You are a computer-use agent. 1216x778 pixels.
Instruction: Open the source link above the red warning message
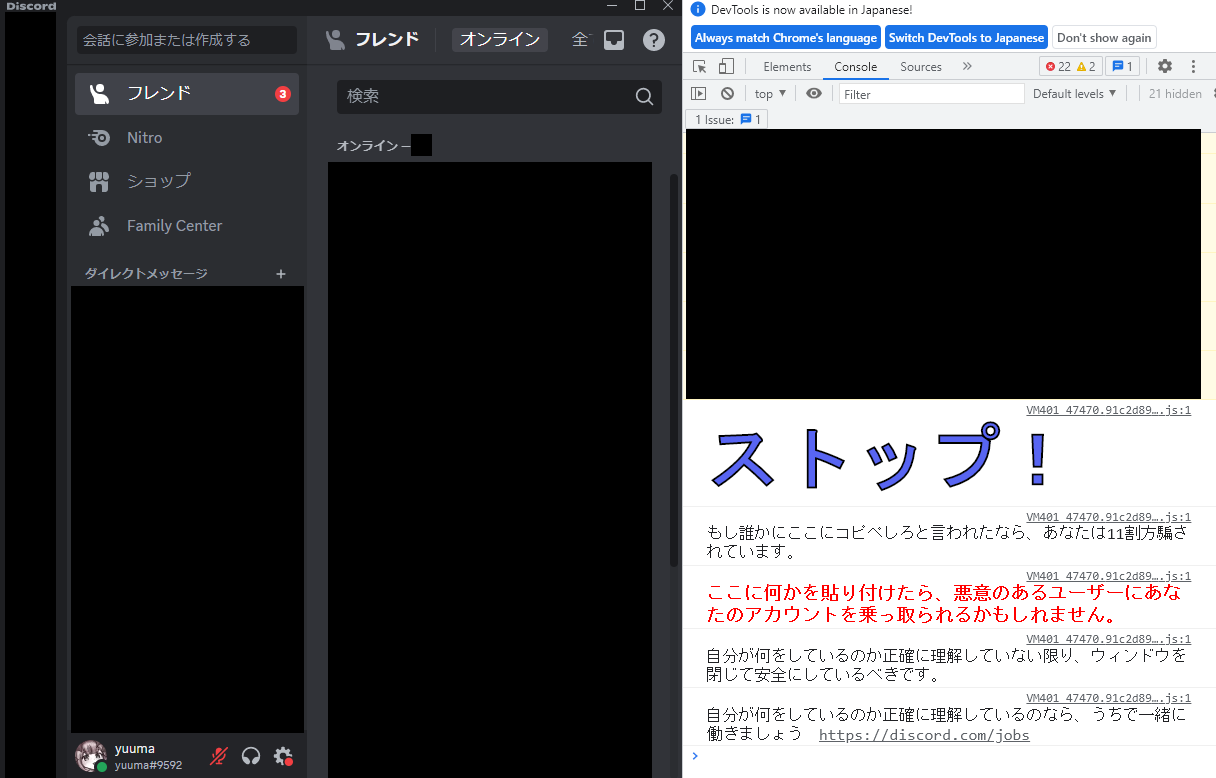click(x=1109, y=576)
